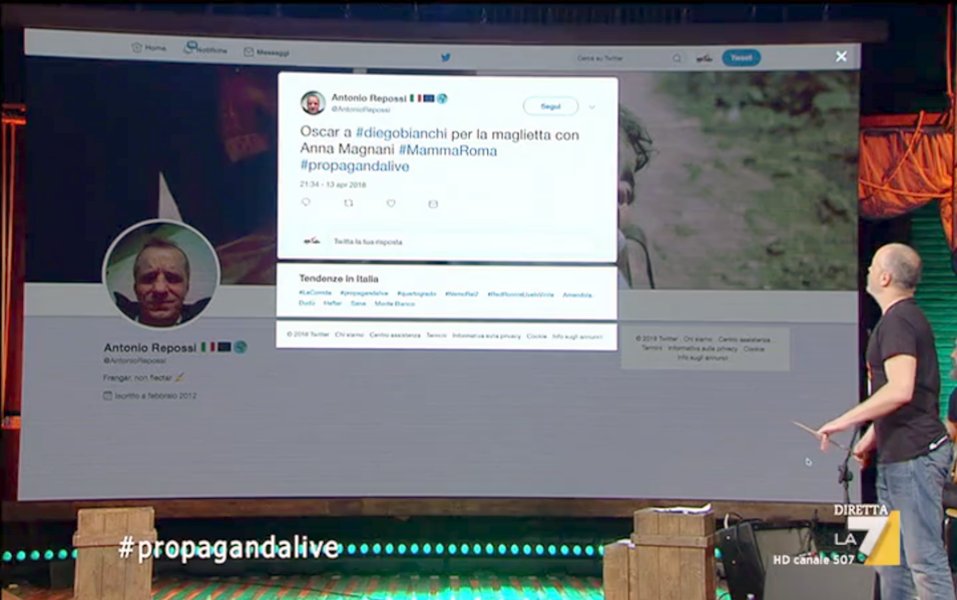The width and height of the screenshot is (957, 600).
Task: Click @AntonioRepossi handle in tweet card
Action: click(x=361, y=109)
